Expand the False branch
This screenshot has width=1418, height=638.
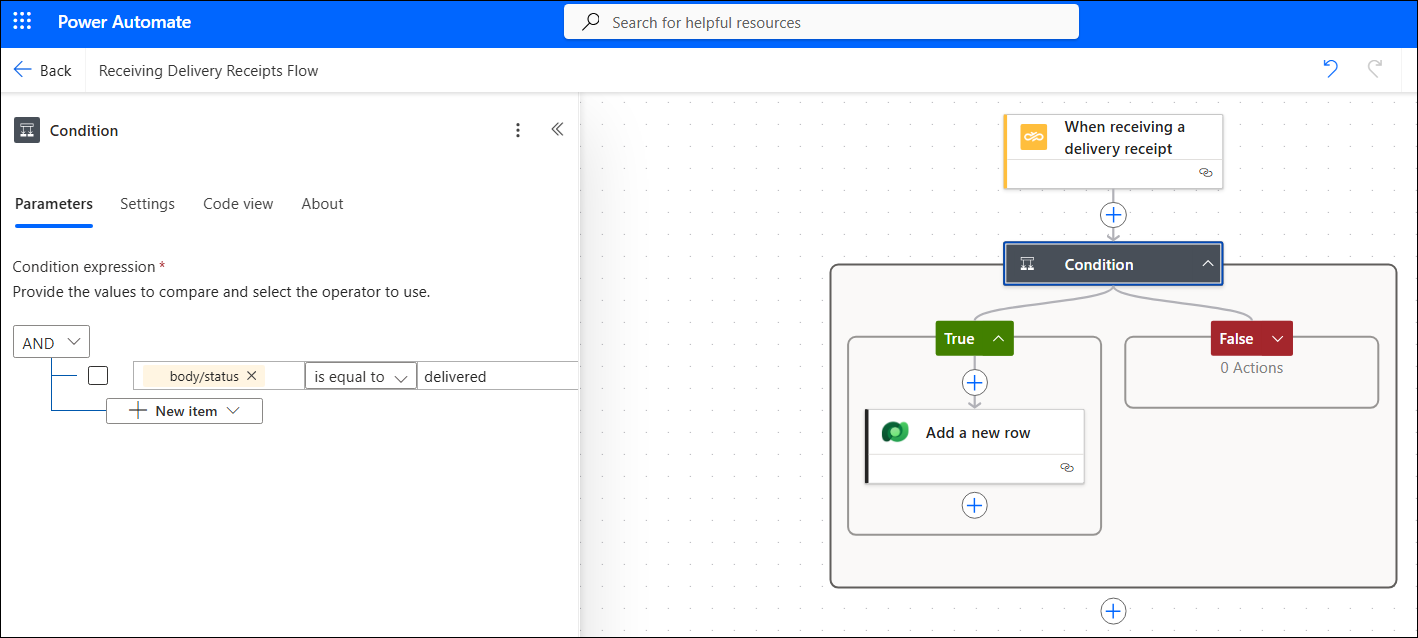(x=1277, y=339)
